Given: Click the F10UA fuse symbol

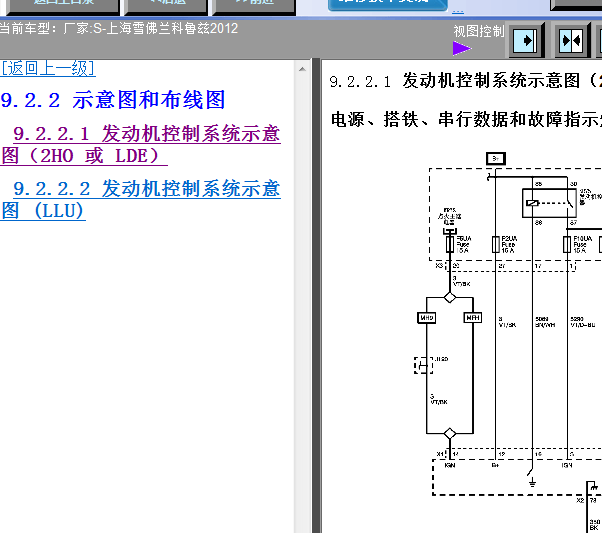Looking at the screenshot, I should point(567,243).
